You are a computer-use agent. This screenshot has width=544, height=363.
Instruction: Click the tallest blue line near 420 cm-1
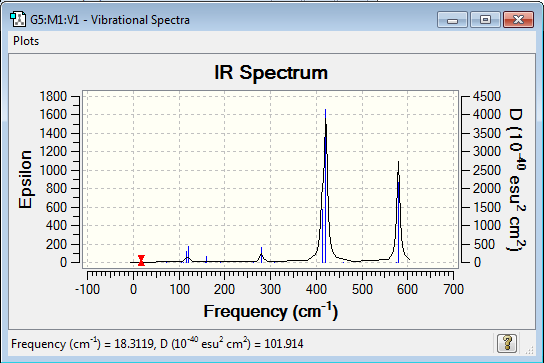325,187
